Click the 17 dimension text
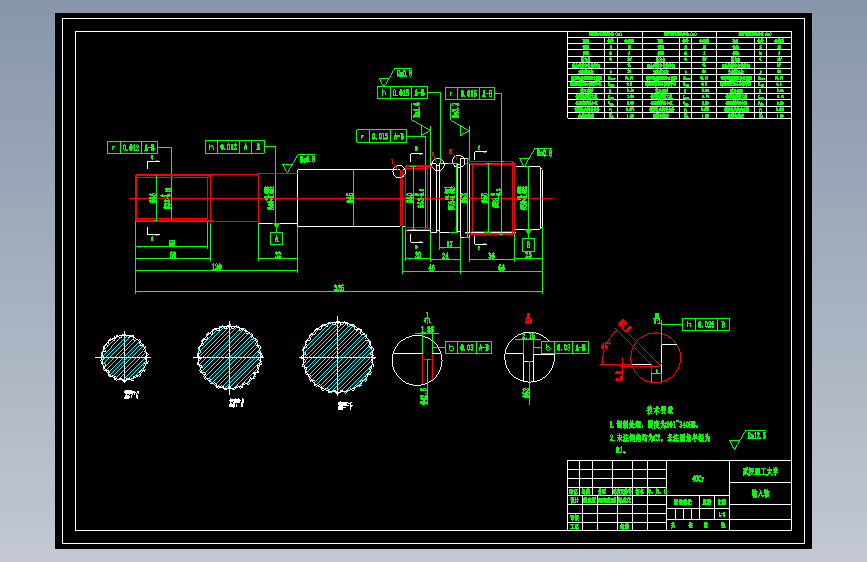 coord(450,244)
